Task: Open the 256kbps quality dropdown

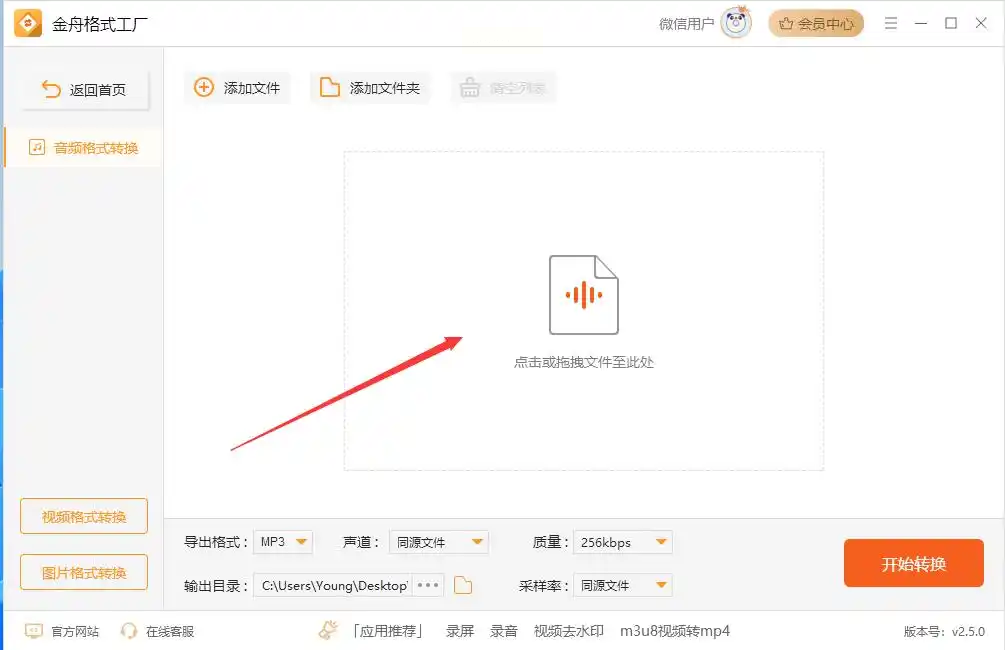Action: [x=622, y=542]
